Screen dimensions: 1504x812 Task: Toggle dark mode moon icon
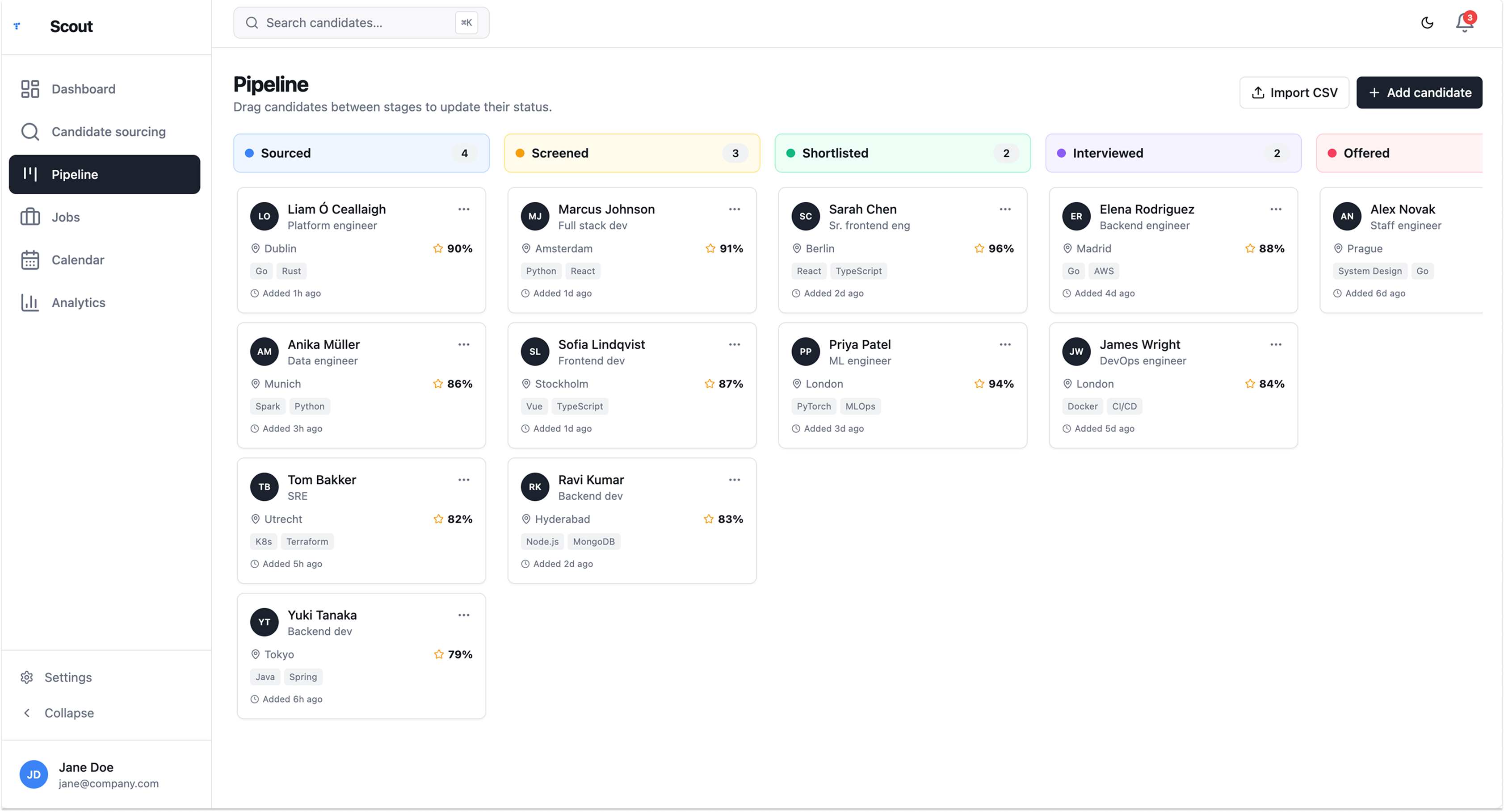(1427, 23)
